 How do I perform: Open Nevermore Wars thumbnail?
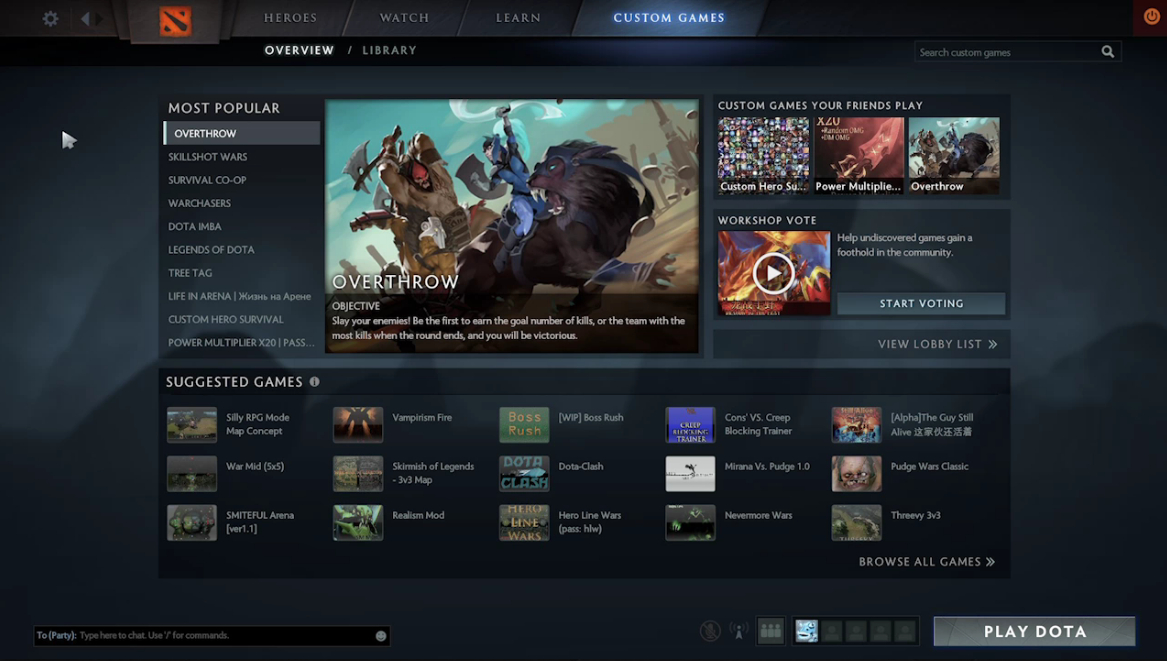pos(690,523)
